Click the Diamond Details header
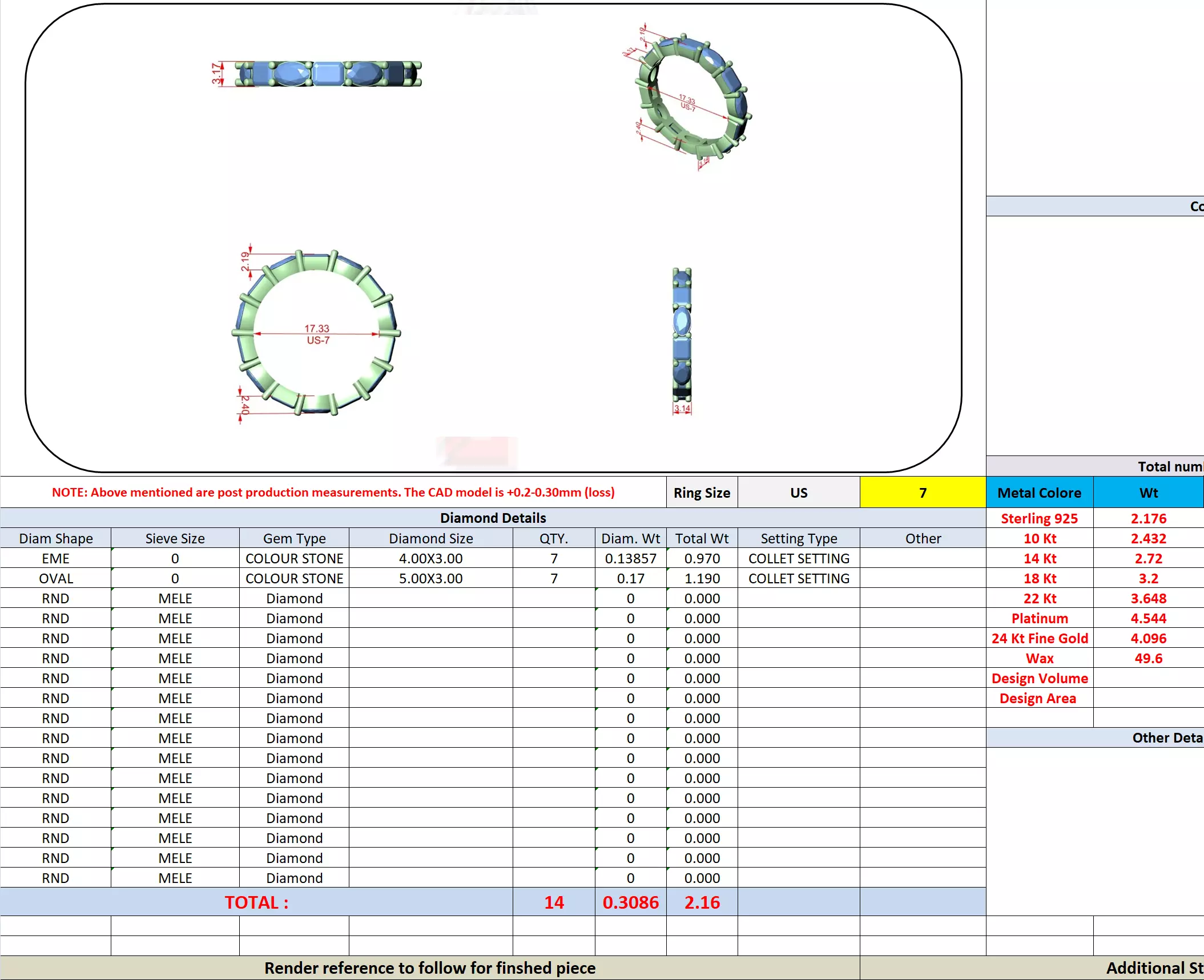Viewport: 1204px width, 980px height. coord(493,518)
